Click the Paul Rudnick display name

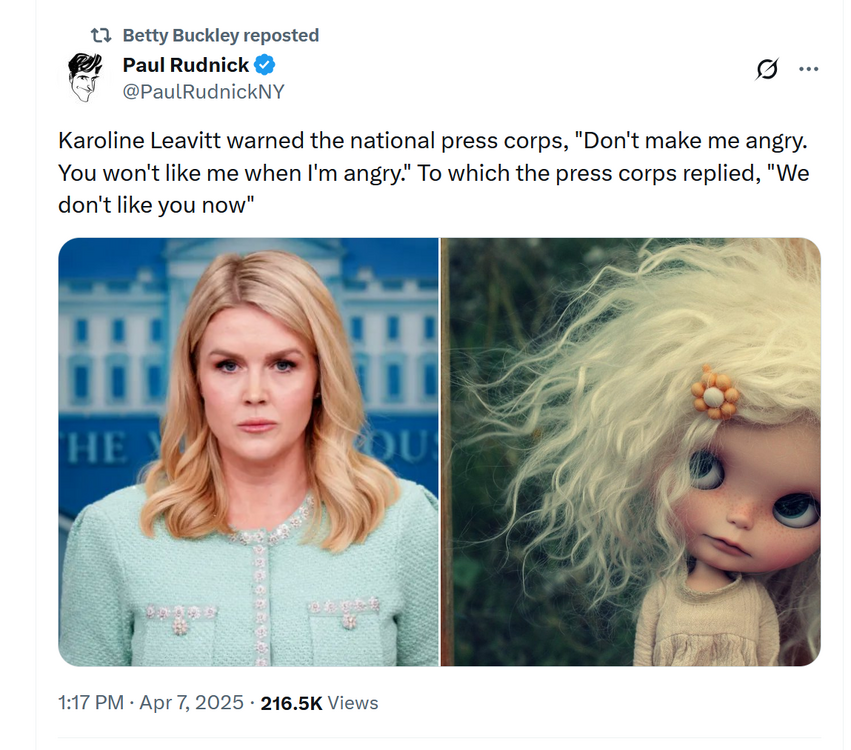185,66
